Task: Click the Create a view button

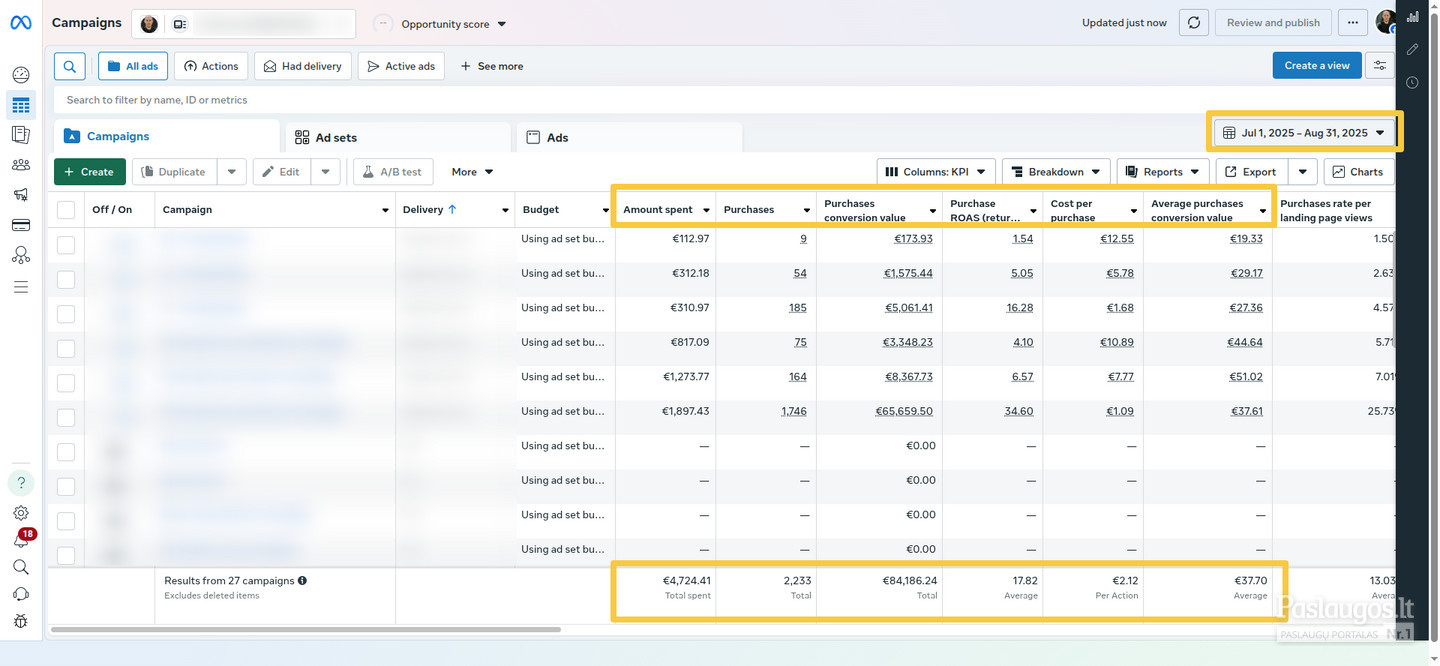Action: pos(1317,65)
